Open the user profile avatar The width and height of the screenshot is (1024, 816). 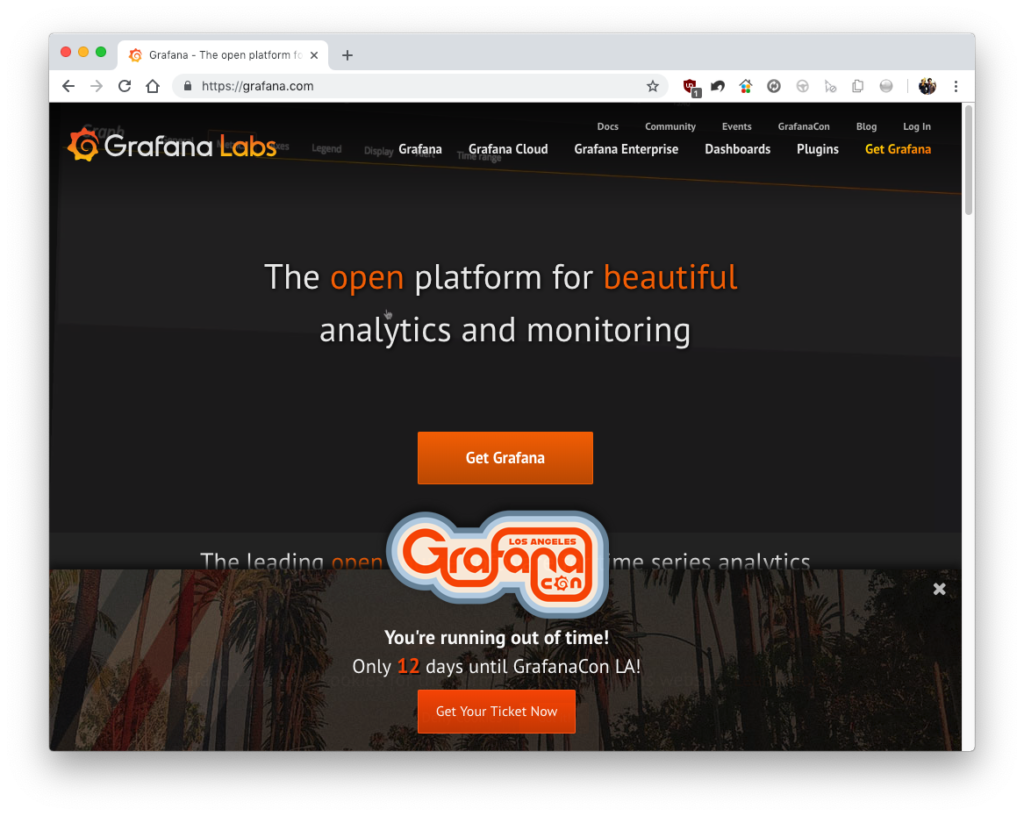tap(927, 86)
